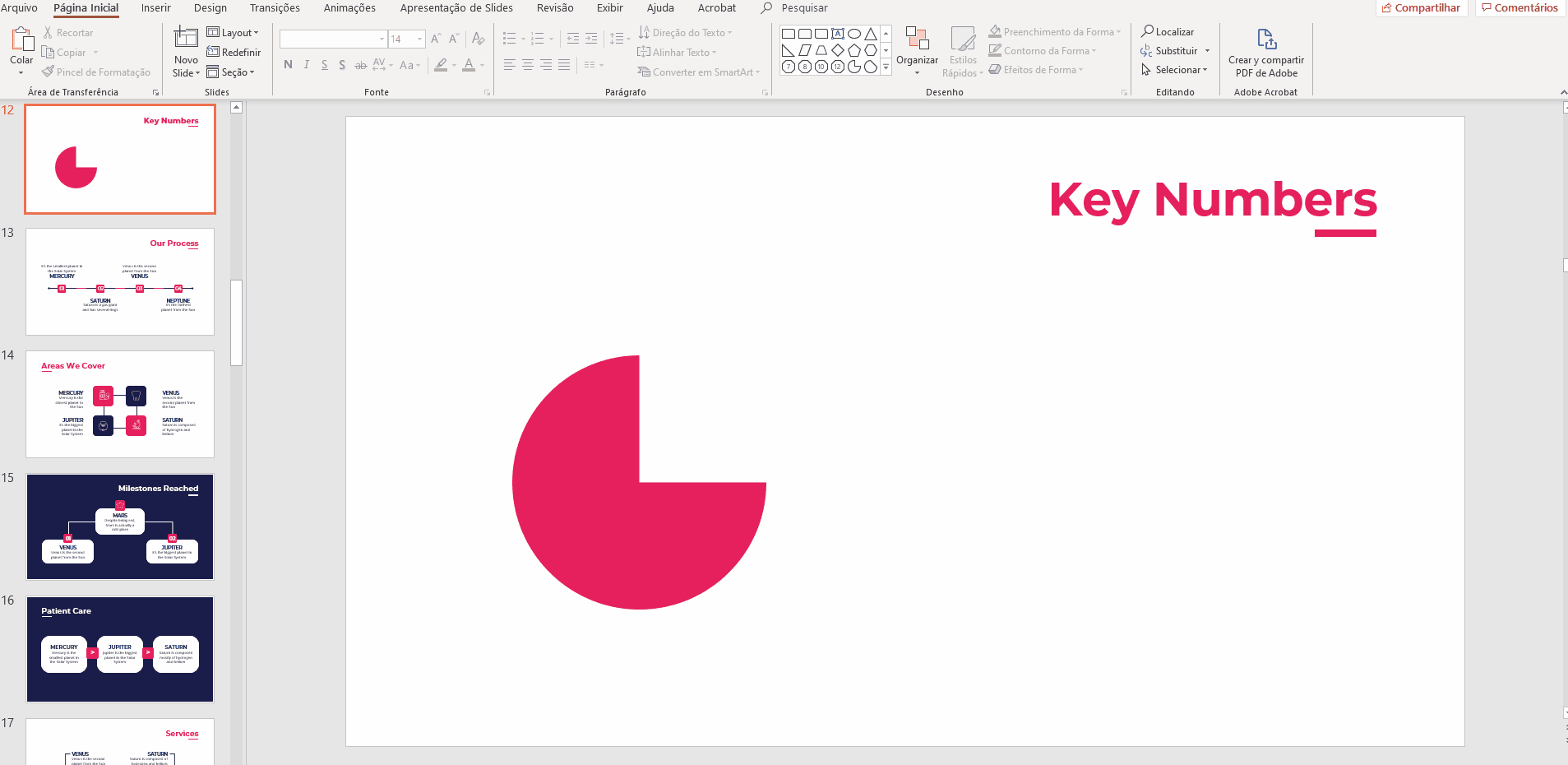Screen dimensions: 1568x765
Task: Select the triangle shape in gallery
Action: click(x=871, y=34)
